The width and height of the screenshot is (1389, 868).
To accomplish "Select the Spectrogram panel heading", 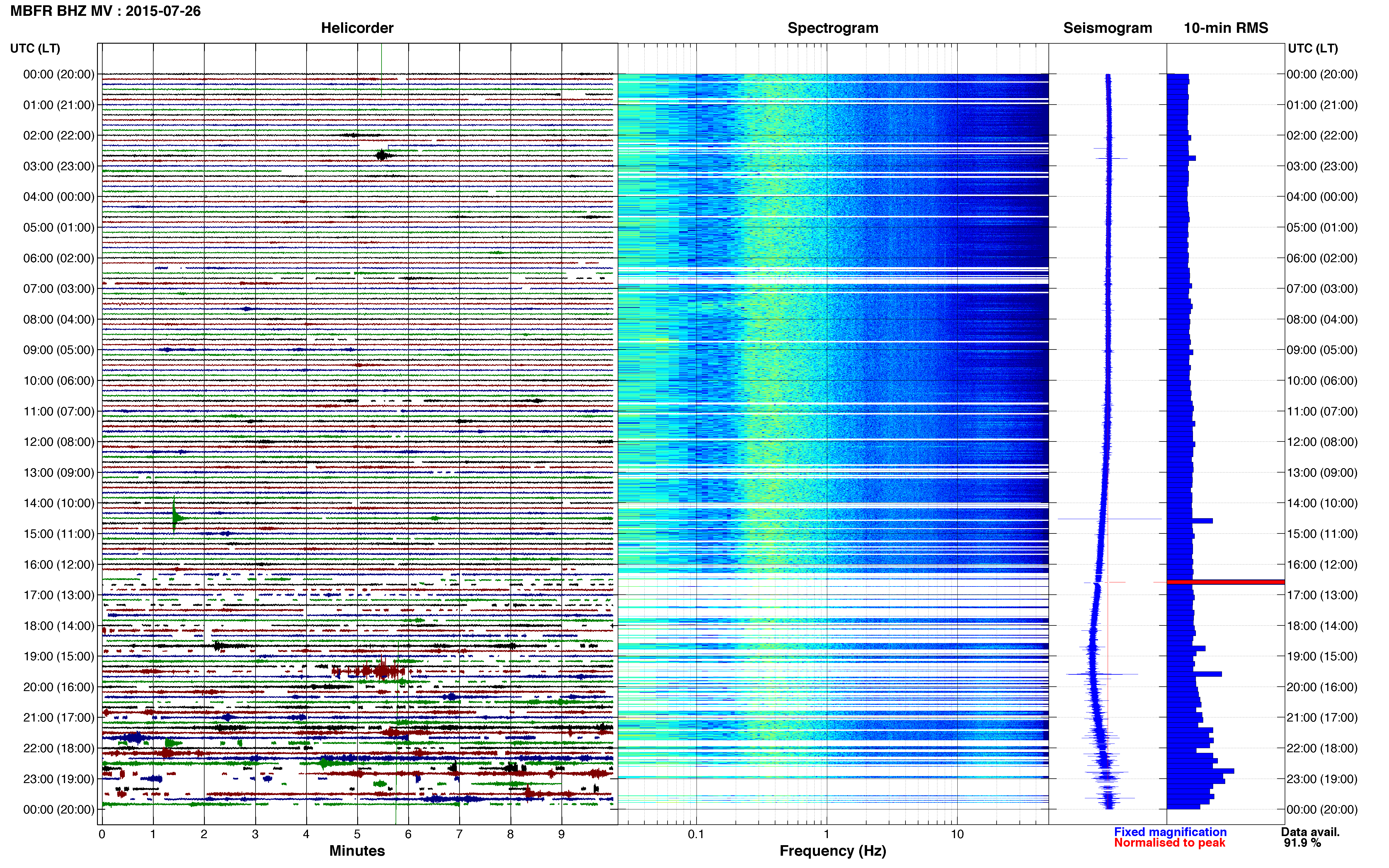I will coord(833,28).
